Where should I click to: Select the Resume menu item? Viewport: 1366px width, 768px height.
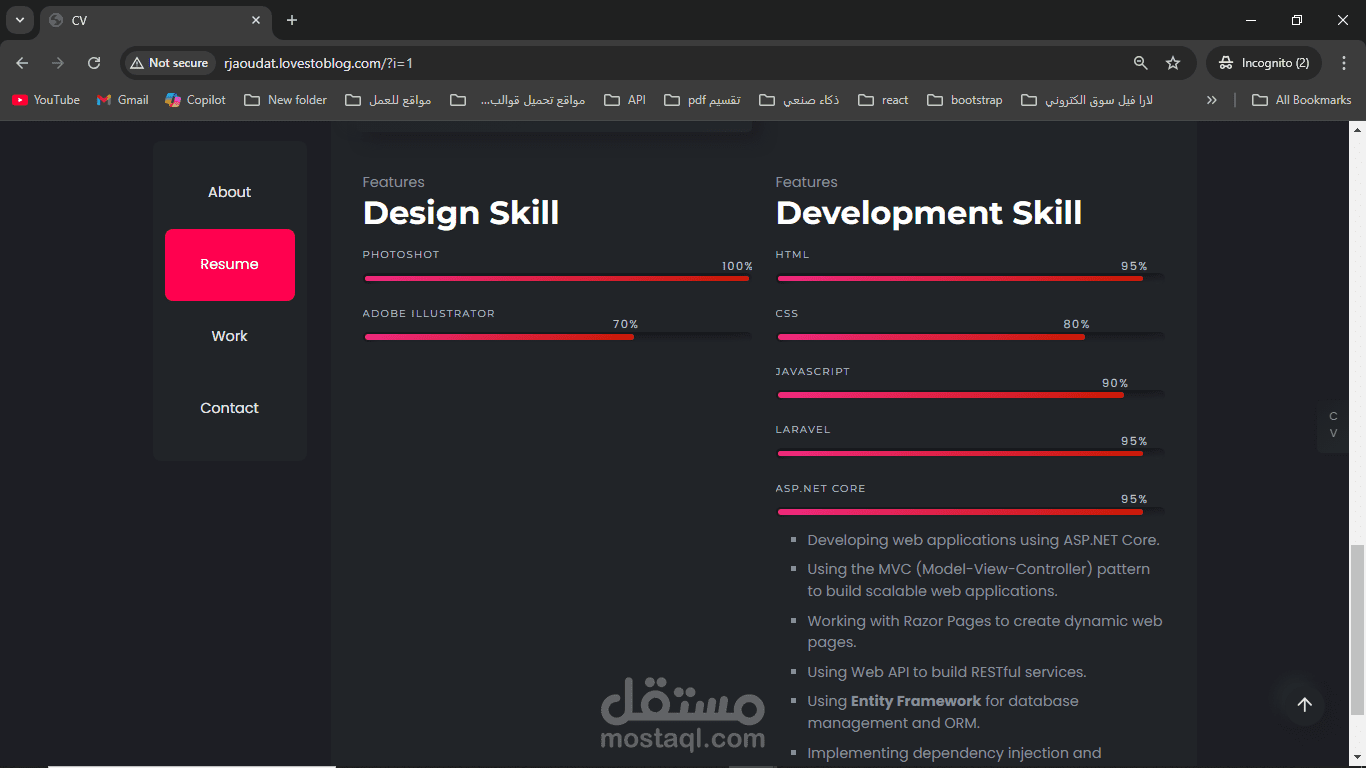(x=230, y=265)
